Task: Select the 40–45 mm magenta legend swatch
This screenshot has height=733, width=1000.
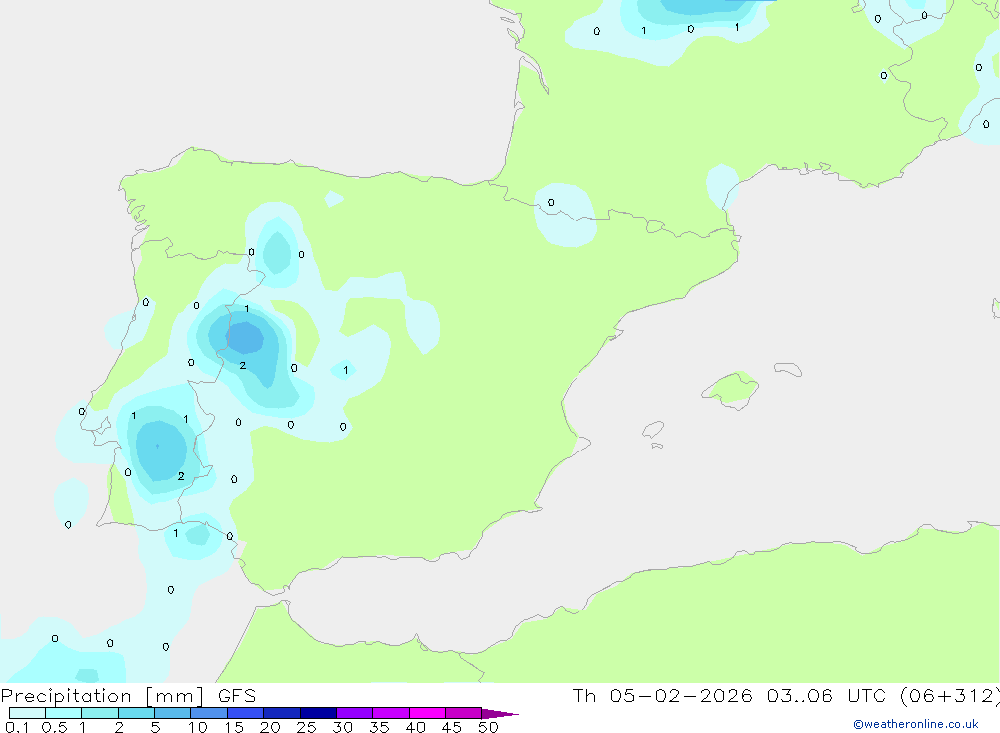Action: (x=427, y=713)
